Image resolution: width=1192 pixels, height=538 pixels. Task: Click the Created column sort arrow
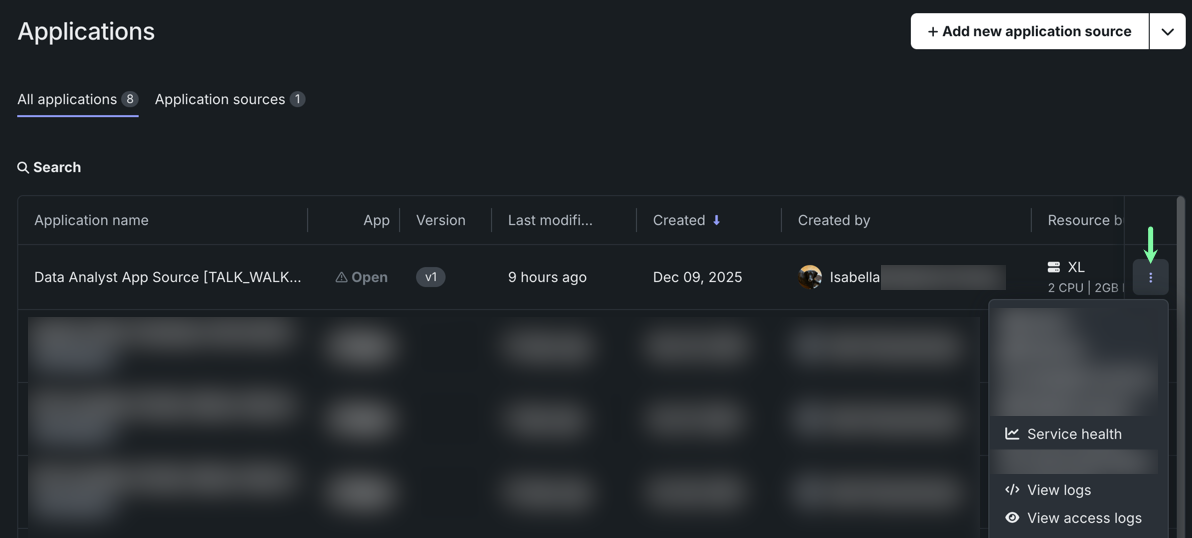pyautogui.click(x=716, y=221)
